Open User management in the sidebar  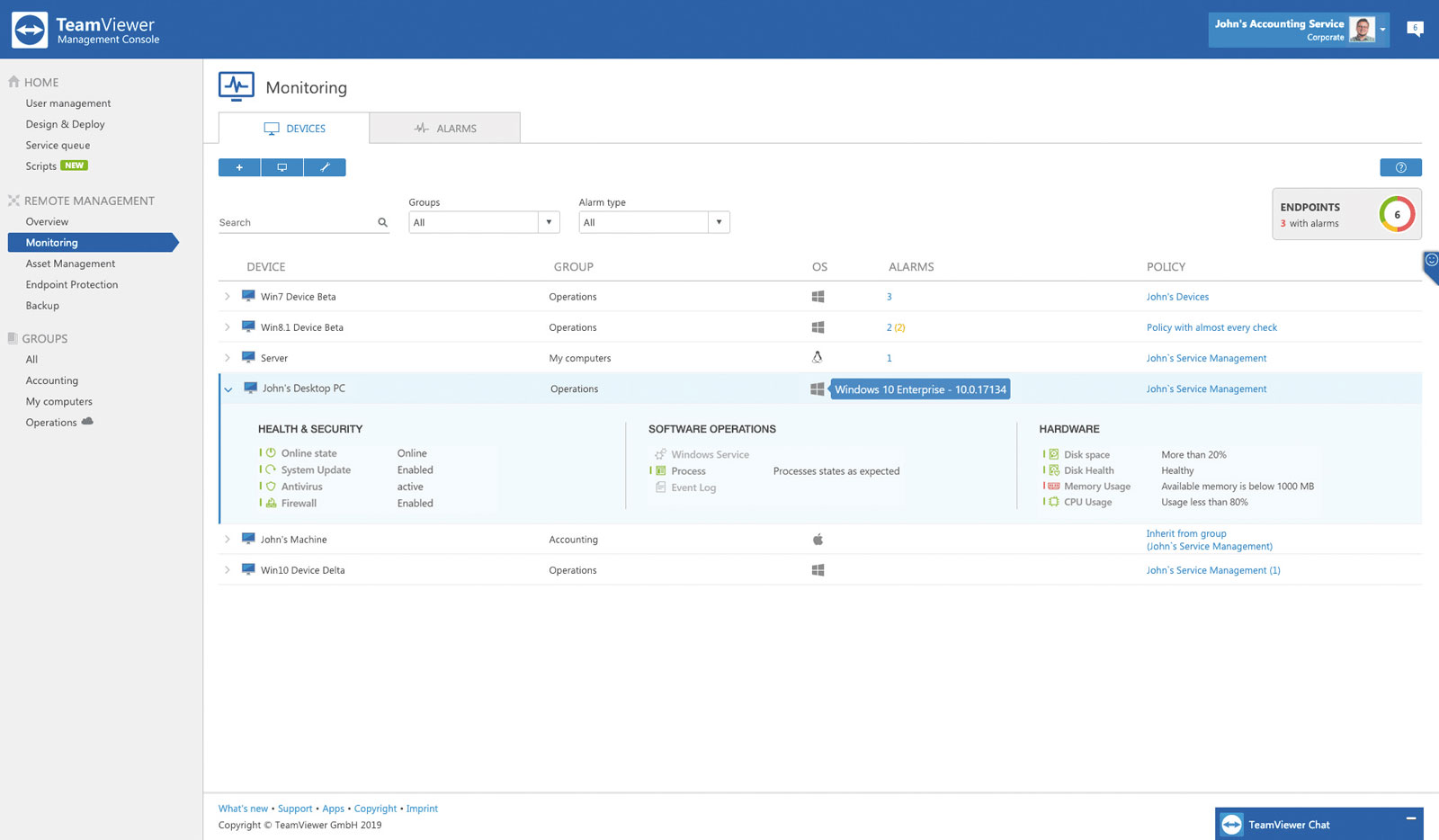[68, 103]
